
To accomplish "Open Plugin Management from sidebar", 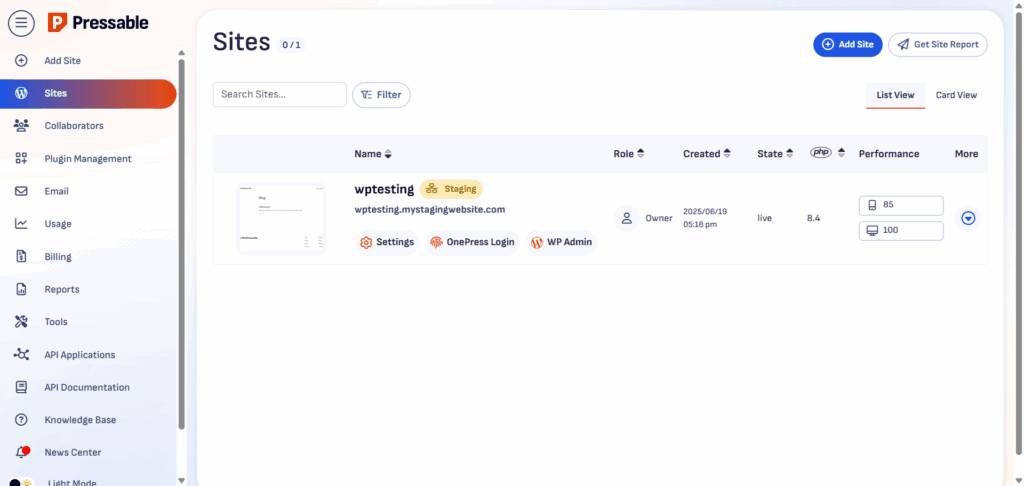I will [x=87, y=159].
